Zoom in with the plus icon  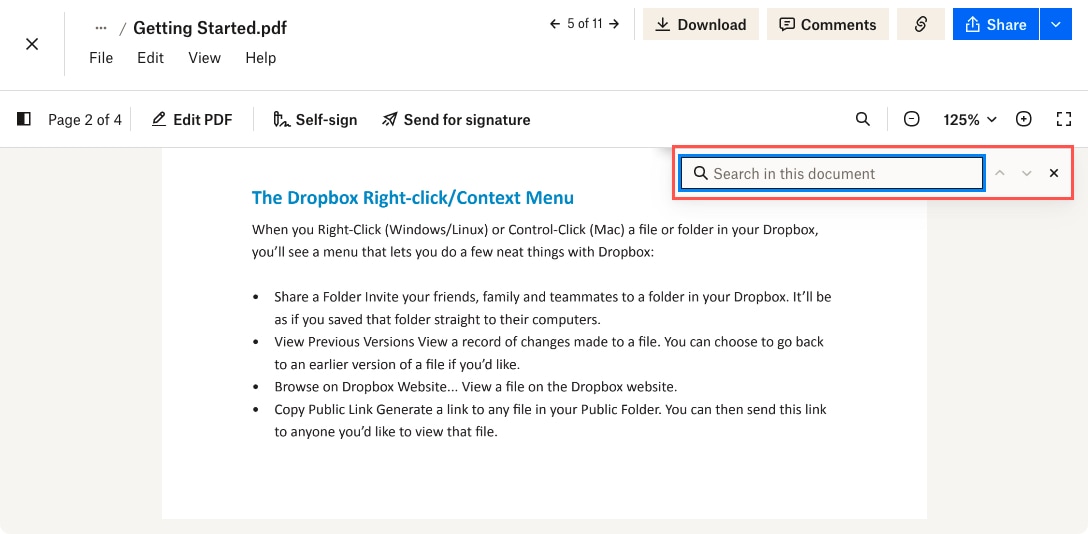(1023, 119)
